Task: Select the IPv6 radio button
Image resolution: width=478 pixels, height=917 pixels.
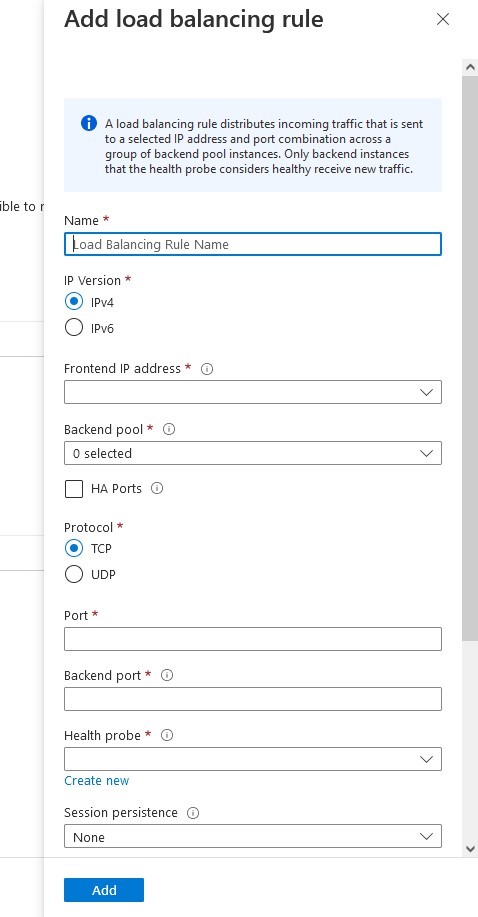Action: (x=74, y=328)
